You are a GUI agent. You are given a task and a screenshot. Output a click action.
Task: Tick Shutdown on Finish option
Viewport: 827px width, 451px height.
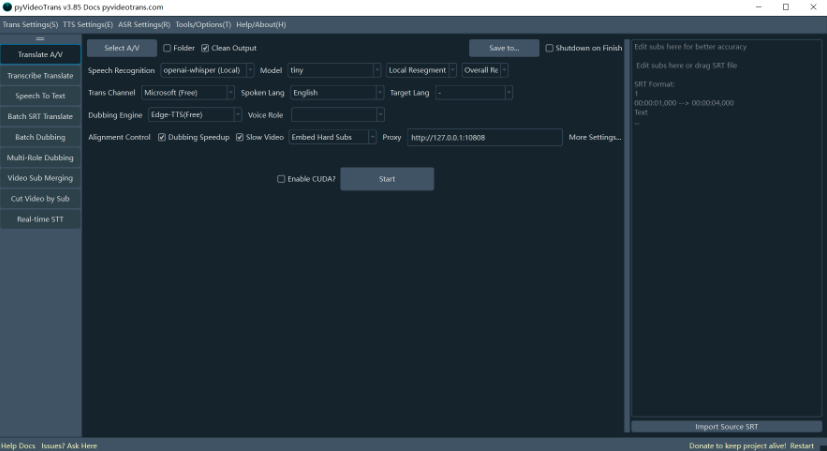tap(549, 48)
